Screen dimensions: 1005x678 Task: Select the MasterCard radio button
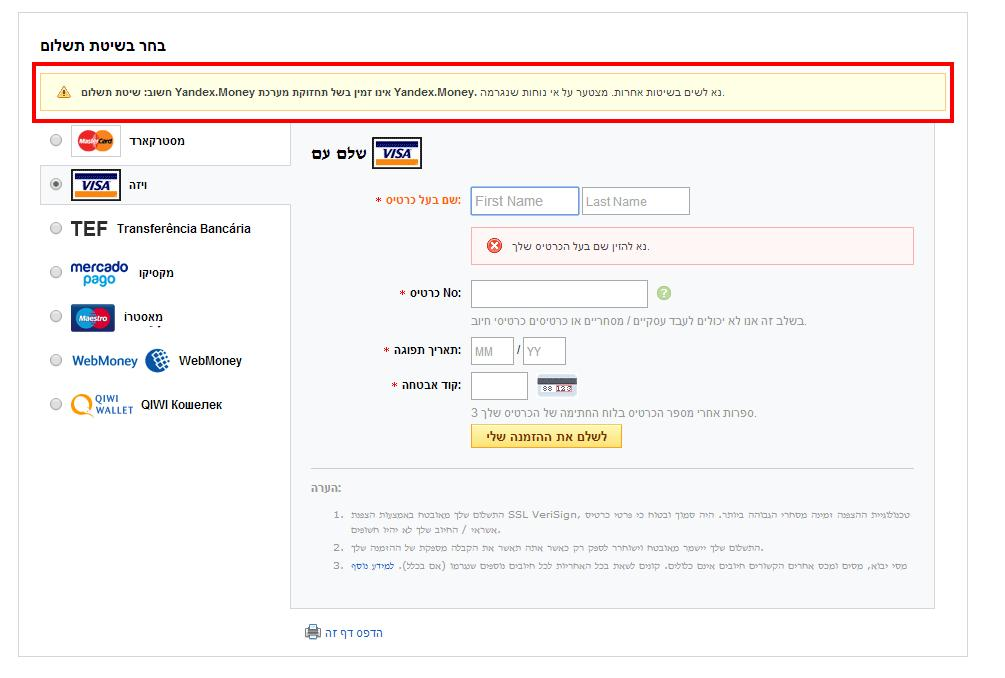point(55,141)
